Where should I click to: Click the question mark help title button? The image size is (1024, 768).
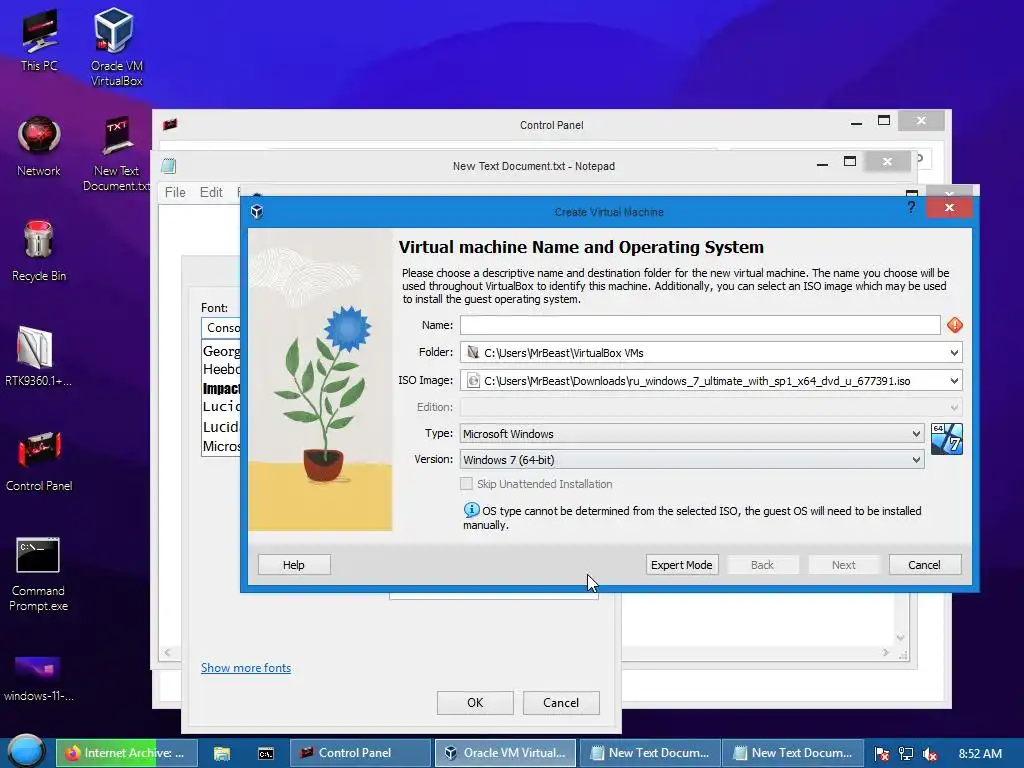pyautogui.click(x=911, y=208)
